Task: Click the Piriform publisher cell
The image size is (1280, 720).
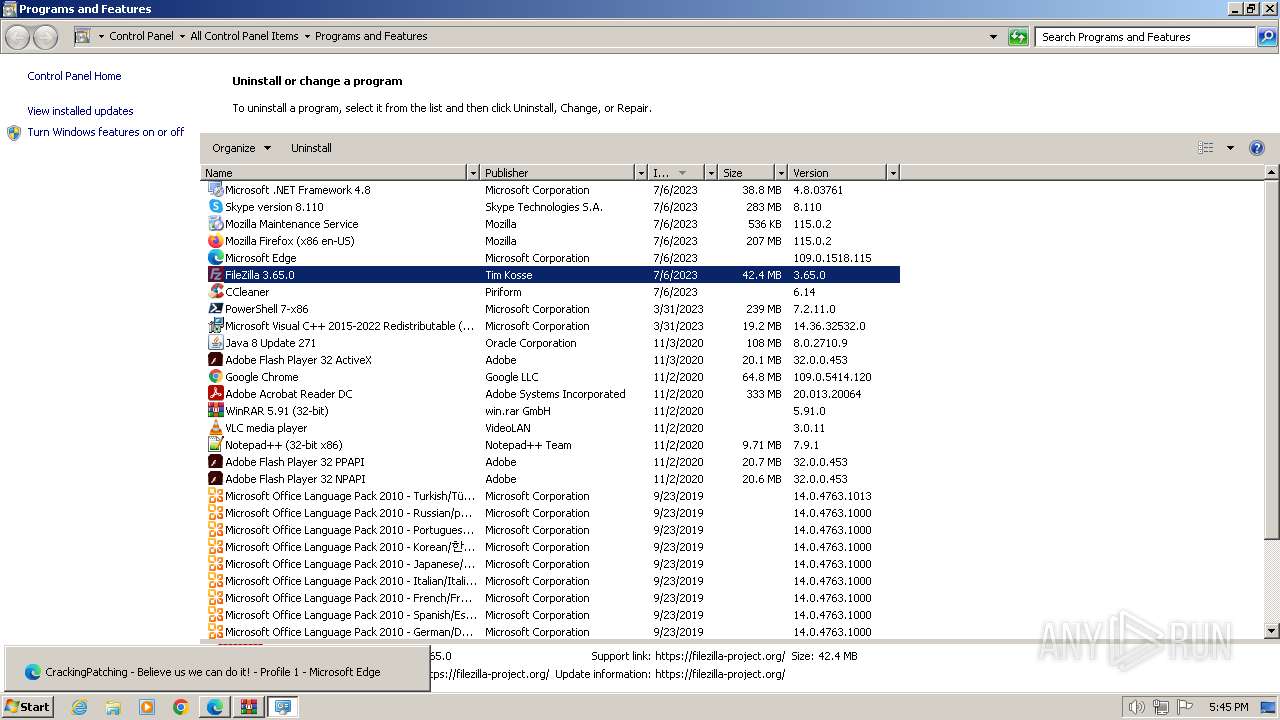Action: pos(503,292)
